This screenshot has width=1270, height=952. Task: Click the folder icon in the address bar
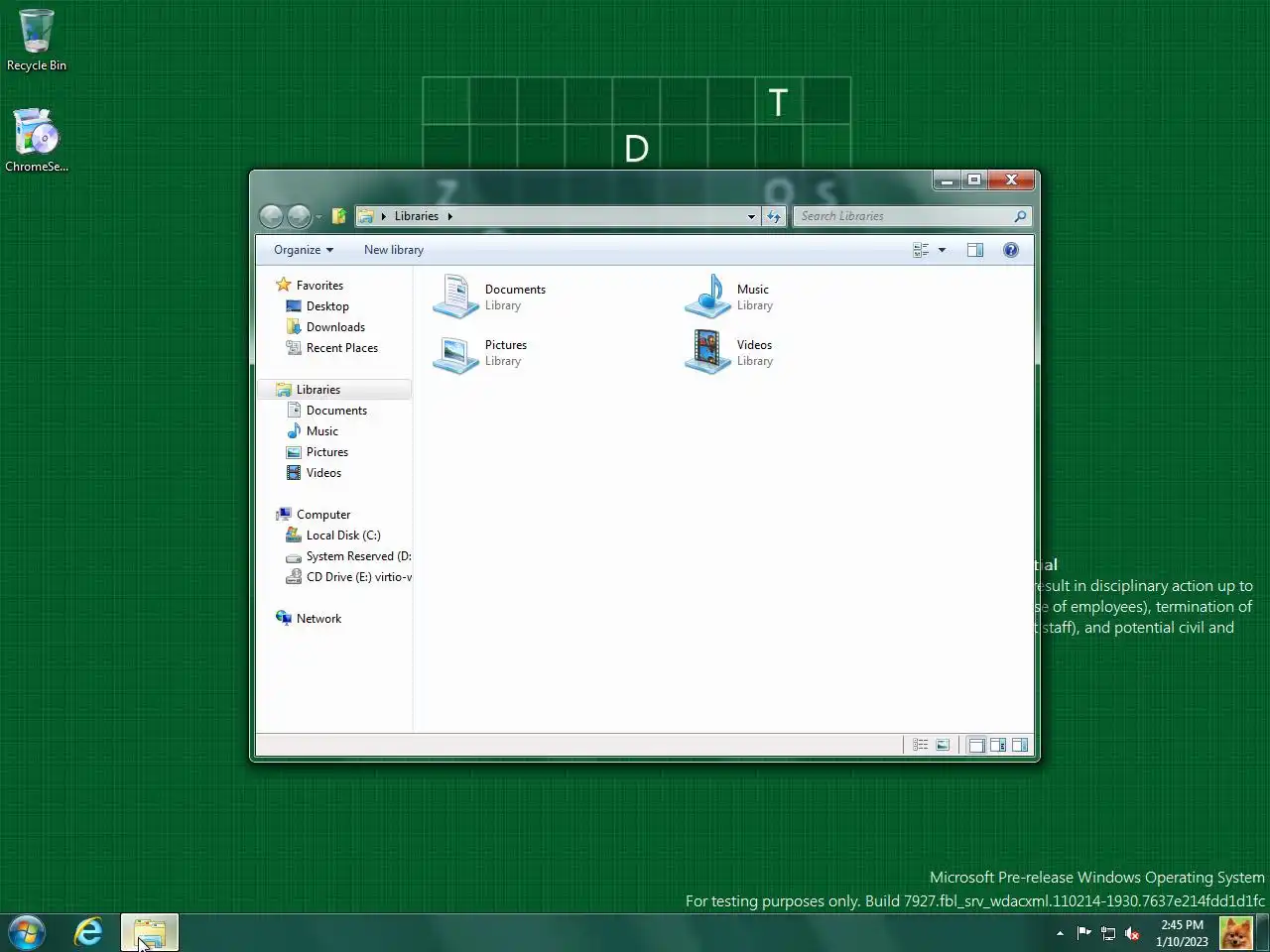coord(366,216)
